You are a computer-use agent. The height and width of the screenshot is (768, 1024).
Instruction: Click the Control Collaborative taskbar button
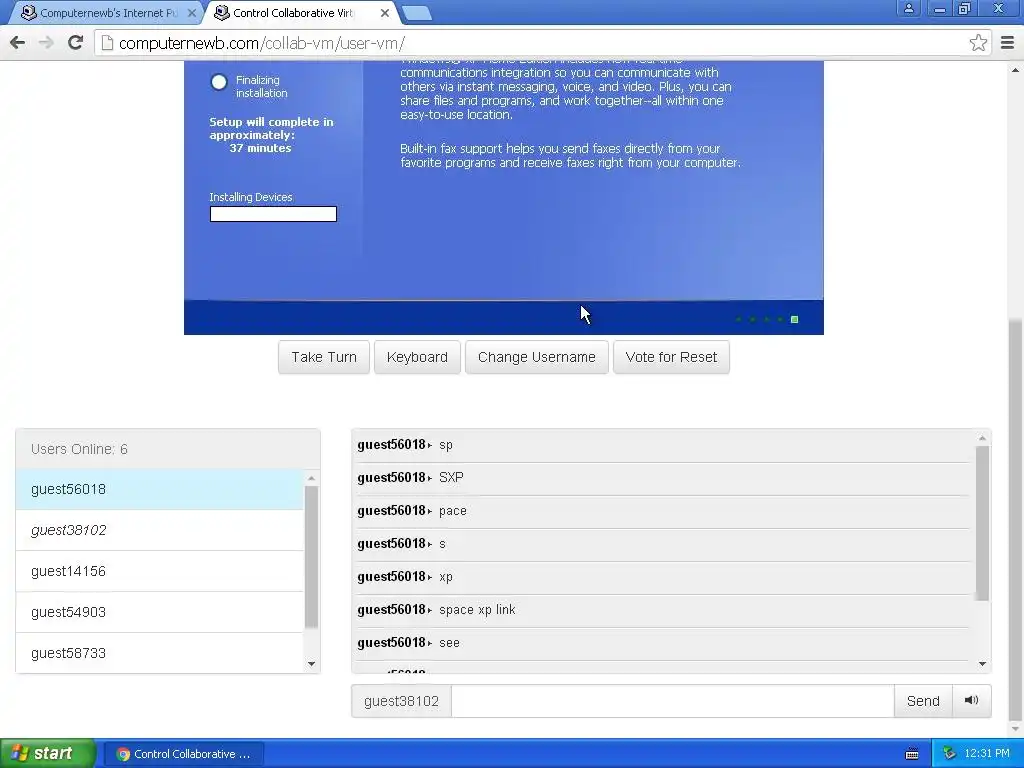click(x=184, y=754)
